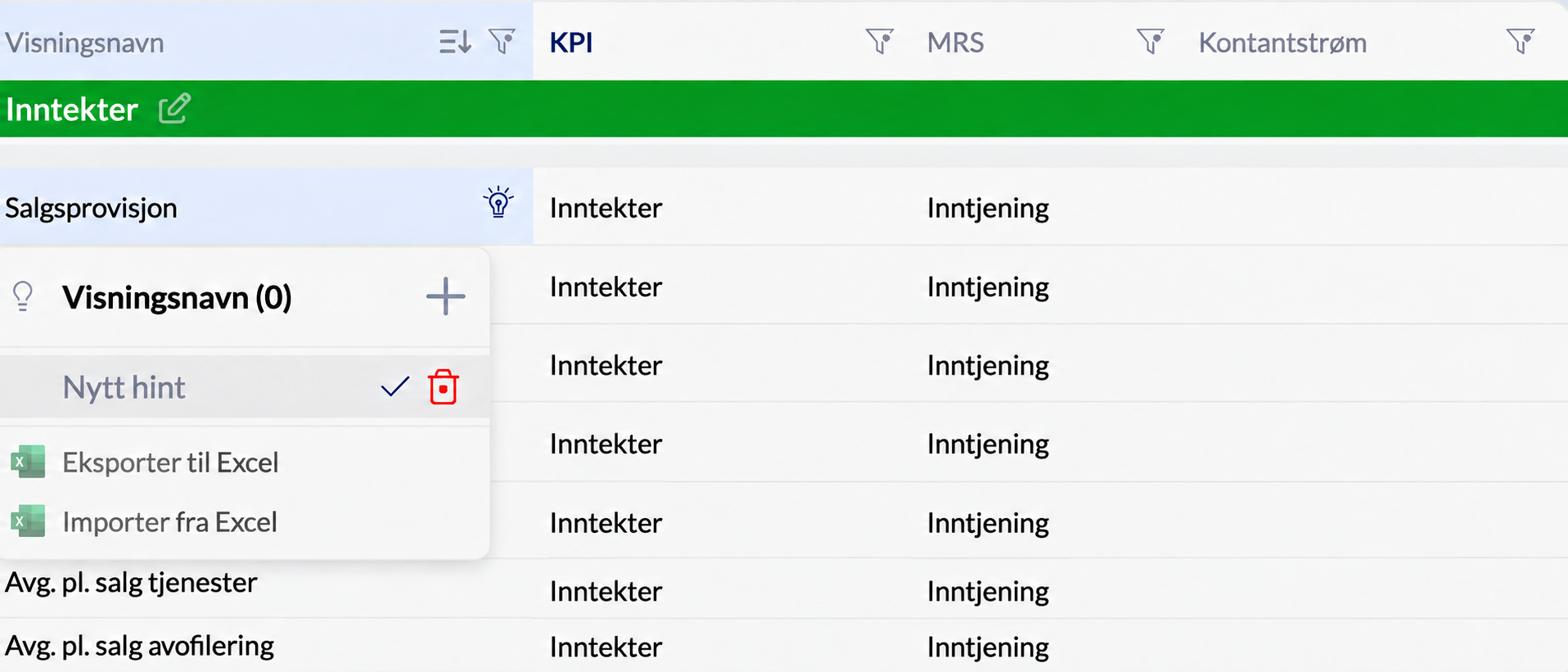Click Inntjening cell in Avg. pl. salg avofilering row
Viewport: 1568px width, 672px height.
tap(988, 647)
